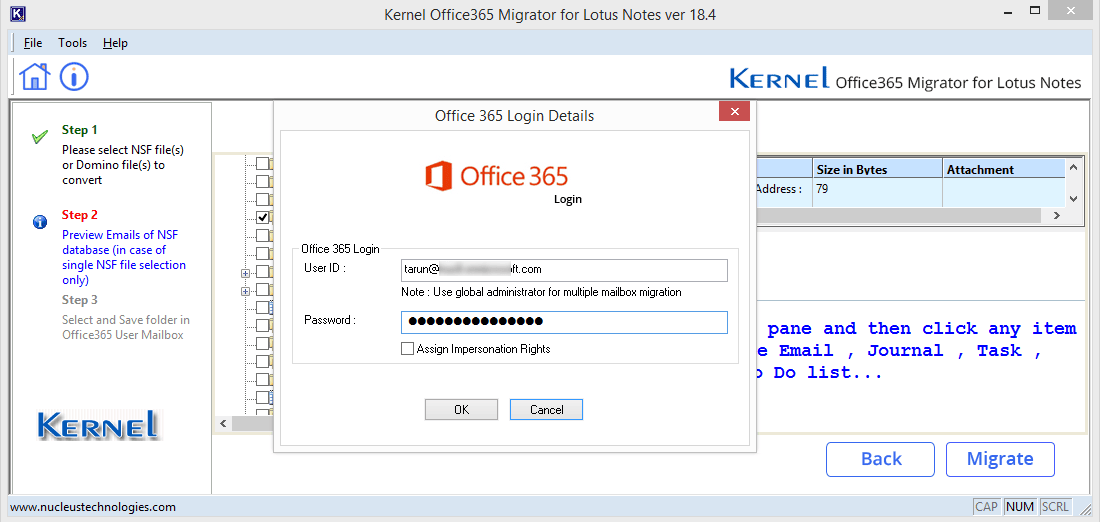Click the 'Address :' table cell
The height and width of the screenshot is (522, 1100).
pyautogui.click(x=784, y=193)
